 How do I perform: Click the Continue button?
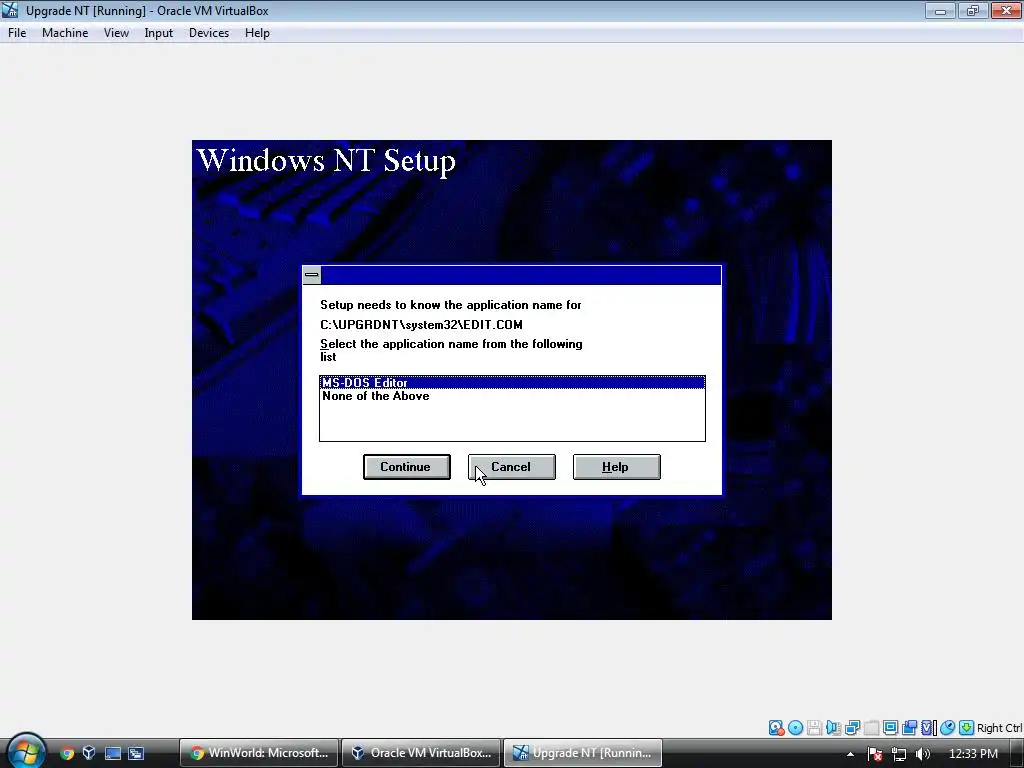pos(407,467)
